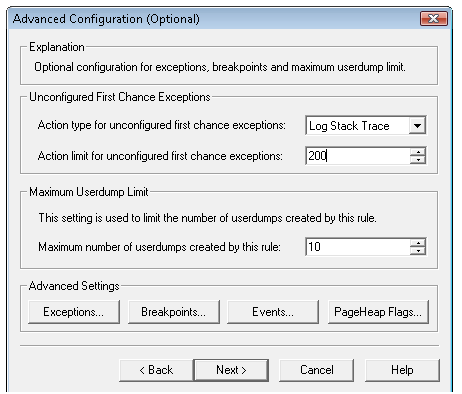Click the 'Maximum Userdump Limit' group heading
Image resolution: width=462 pixels, height=394 pixels.
pos(89,192)
